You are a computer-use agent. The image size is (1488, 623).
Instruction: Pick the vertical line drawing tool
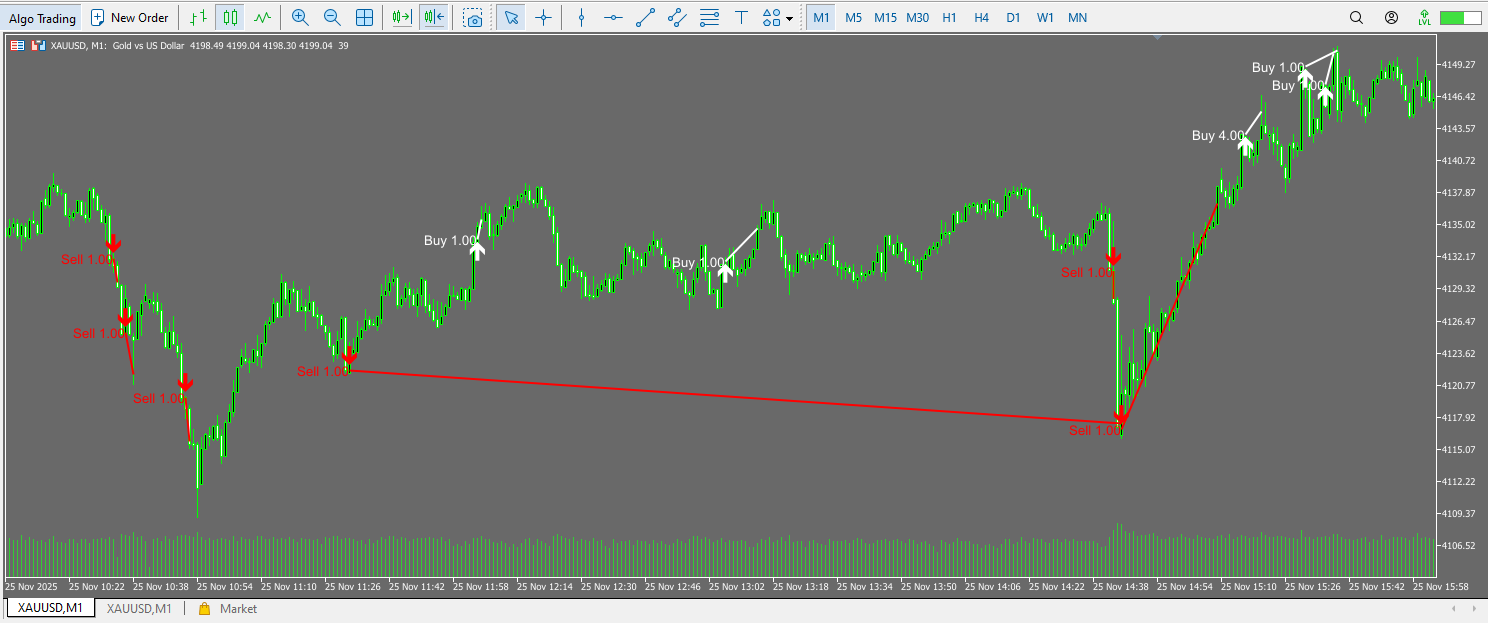coord(581,17)
